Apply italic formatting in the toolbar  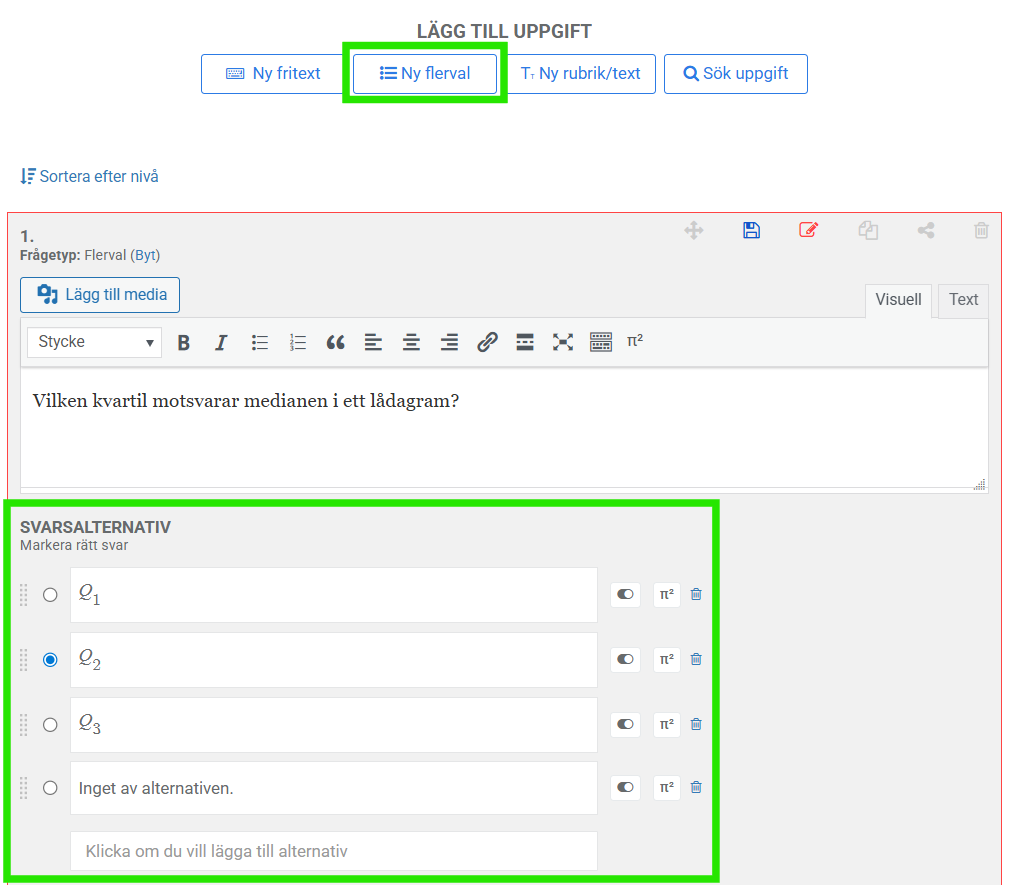click(221, 342)
